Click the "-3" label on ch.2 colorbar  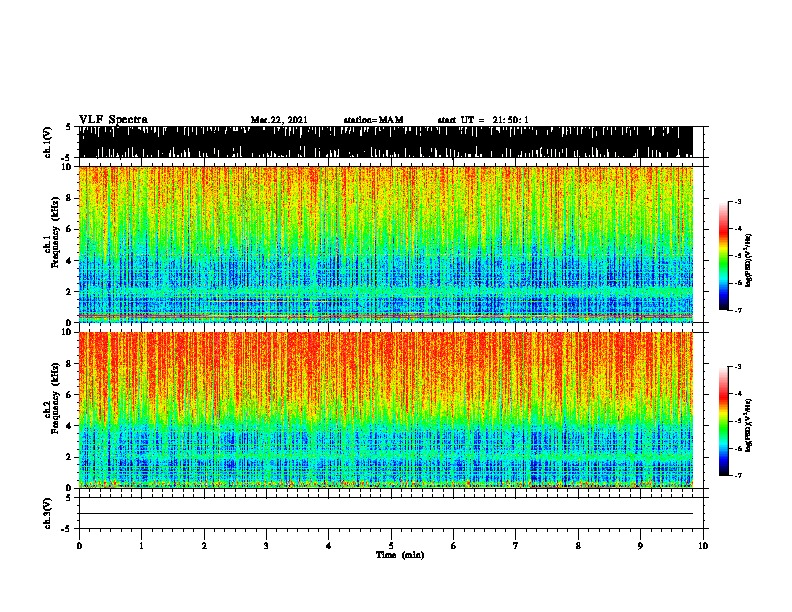pos(737,367)
